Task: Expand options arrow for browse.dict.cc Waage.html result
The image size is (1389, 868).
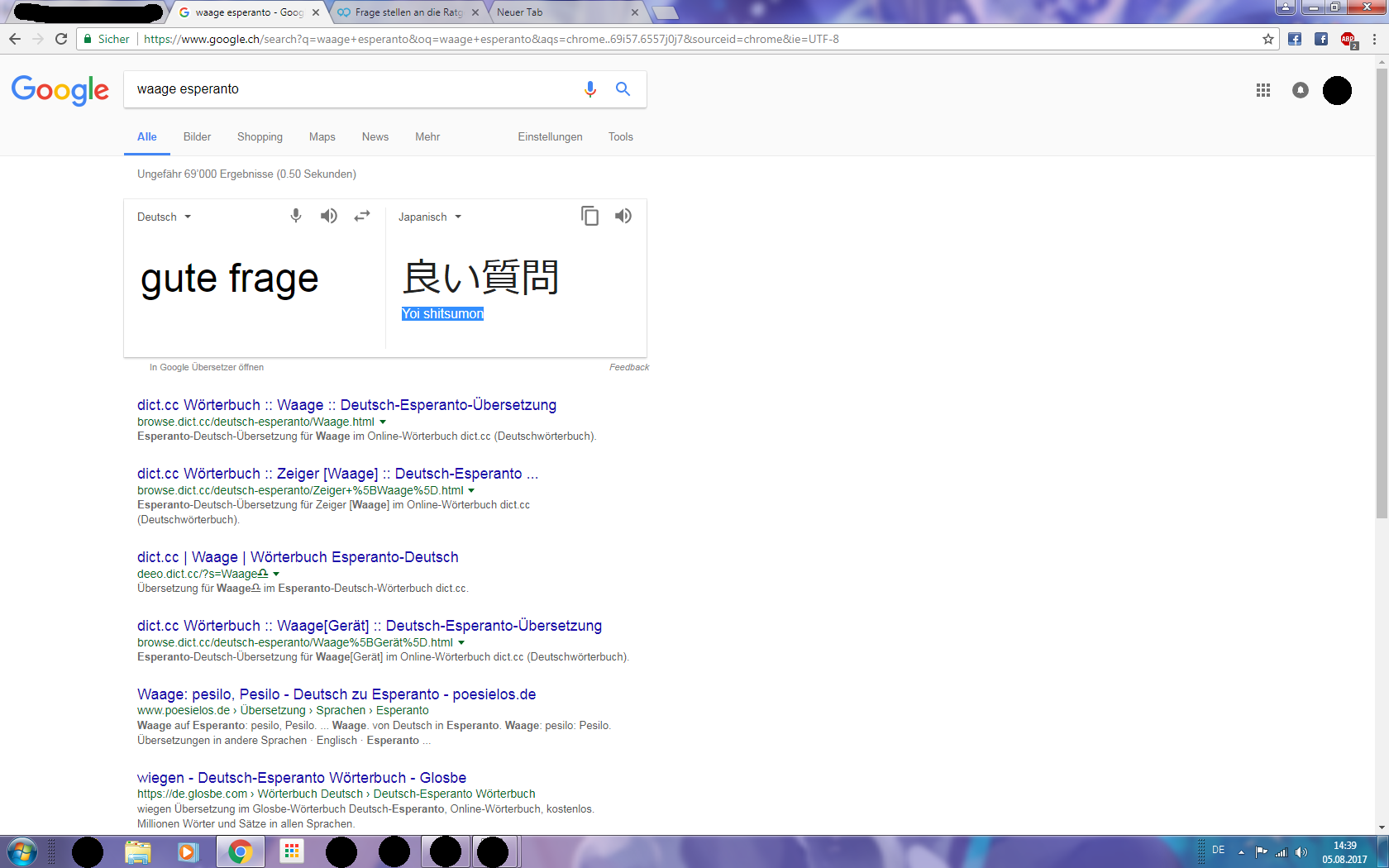Action: [383, 422]
